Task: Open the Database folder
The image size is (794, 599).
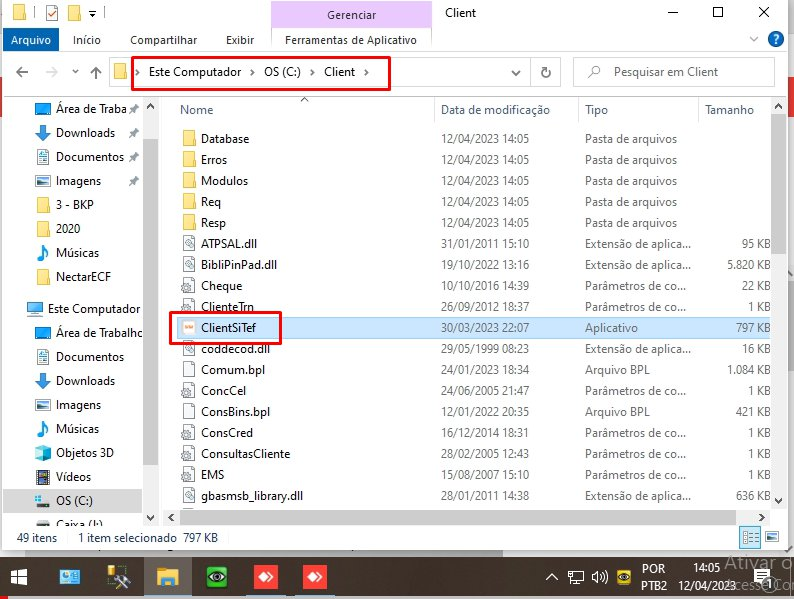Action: coord(224,139)
